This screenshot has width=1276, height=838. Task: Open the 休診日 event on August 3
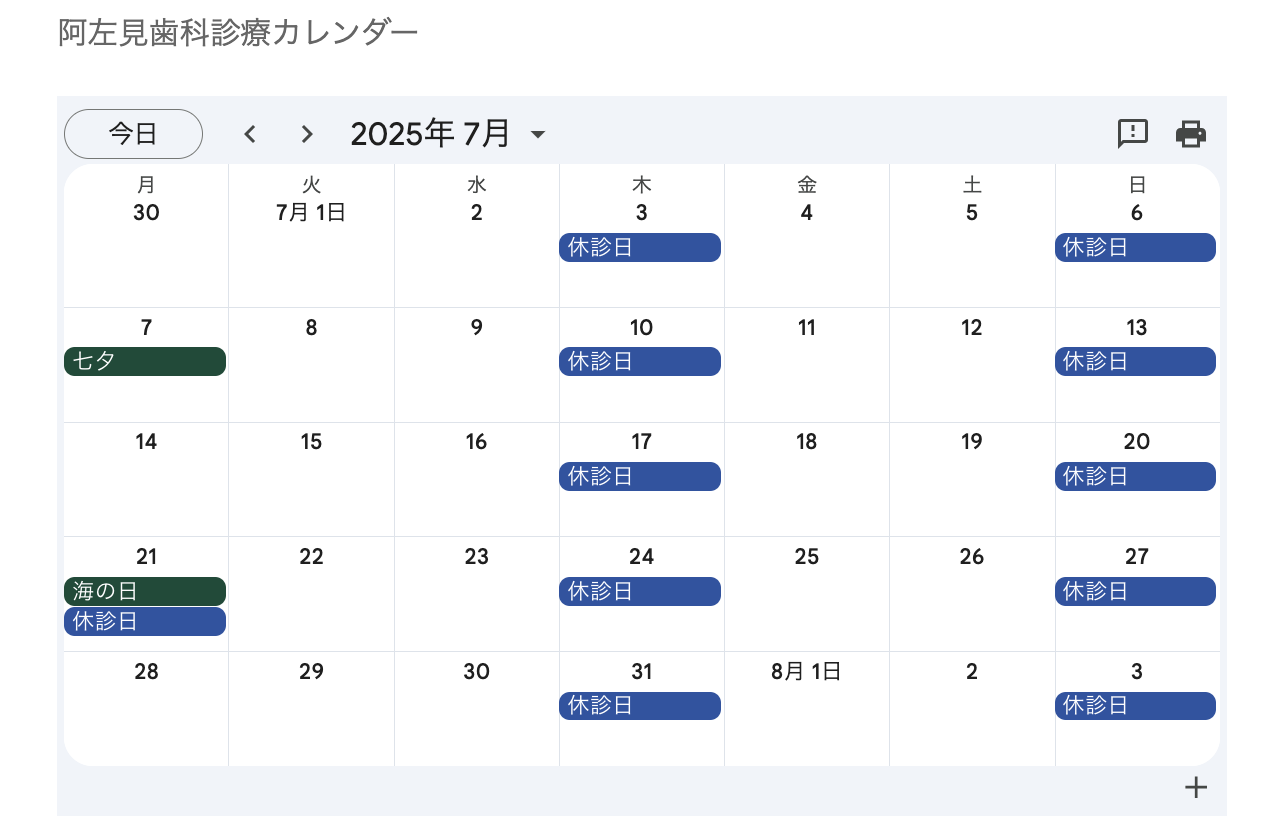pyautogui.click(x=1135, y=706)
